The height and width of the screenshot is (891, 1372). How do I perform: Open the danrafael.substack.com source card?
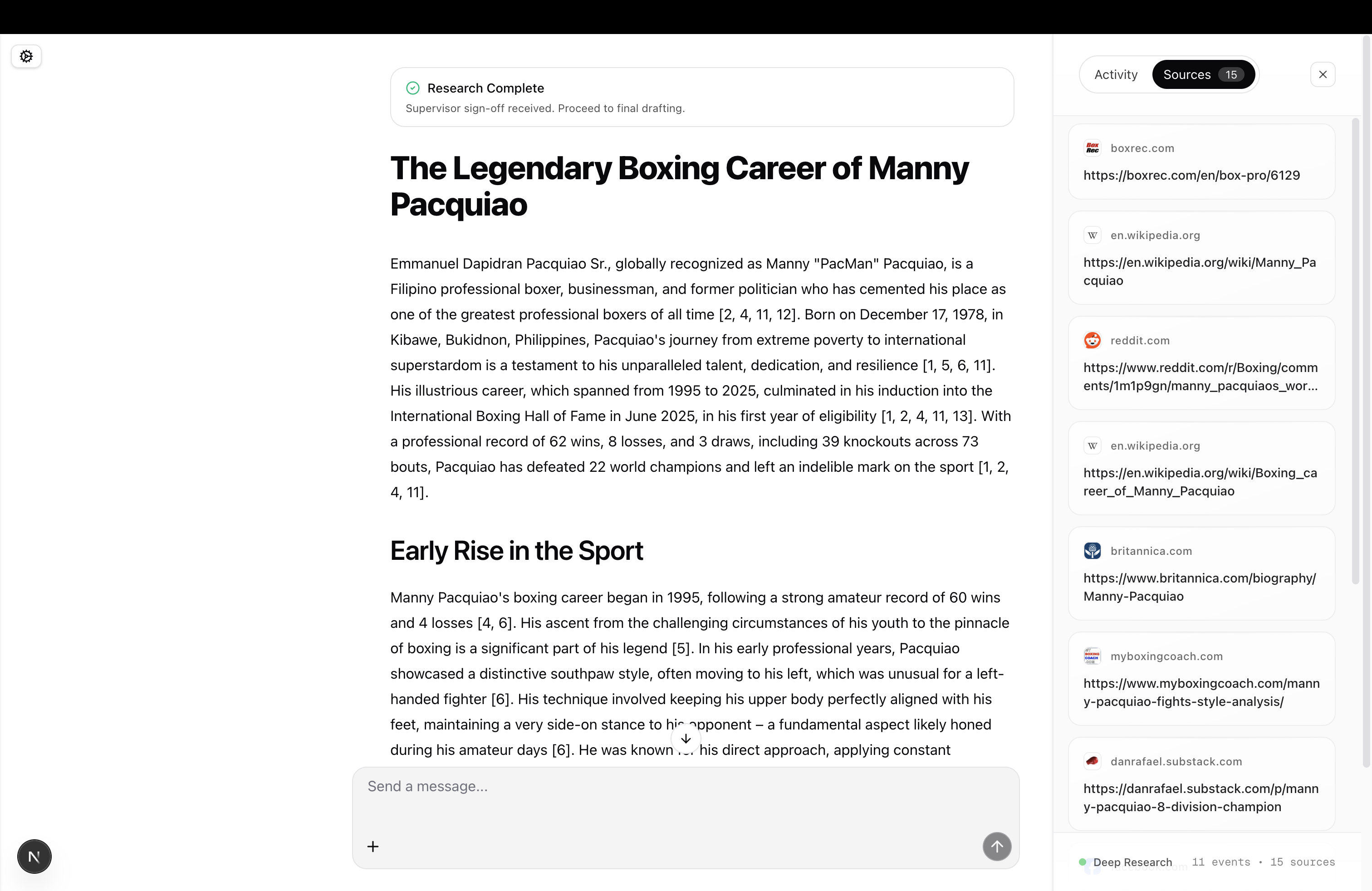point(1201,784)
